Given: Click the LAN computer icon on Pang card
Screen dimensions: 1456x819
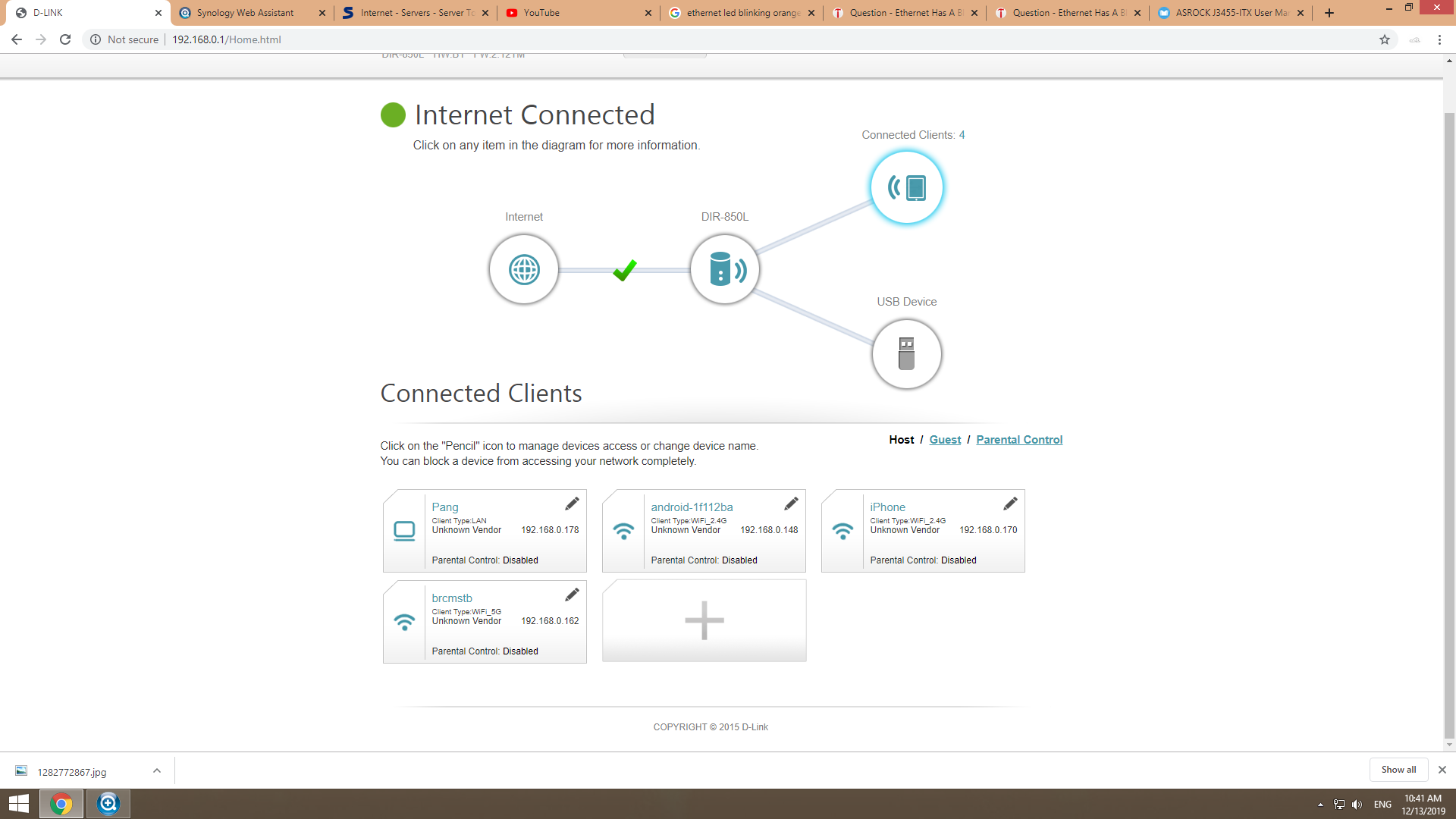Looking at the screenshot, I should 404,531.
